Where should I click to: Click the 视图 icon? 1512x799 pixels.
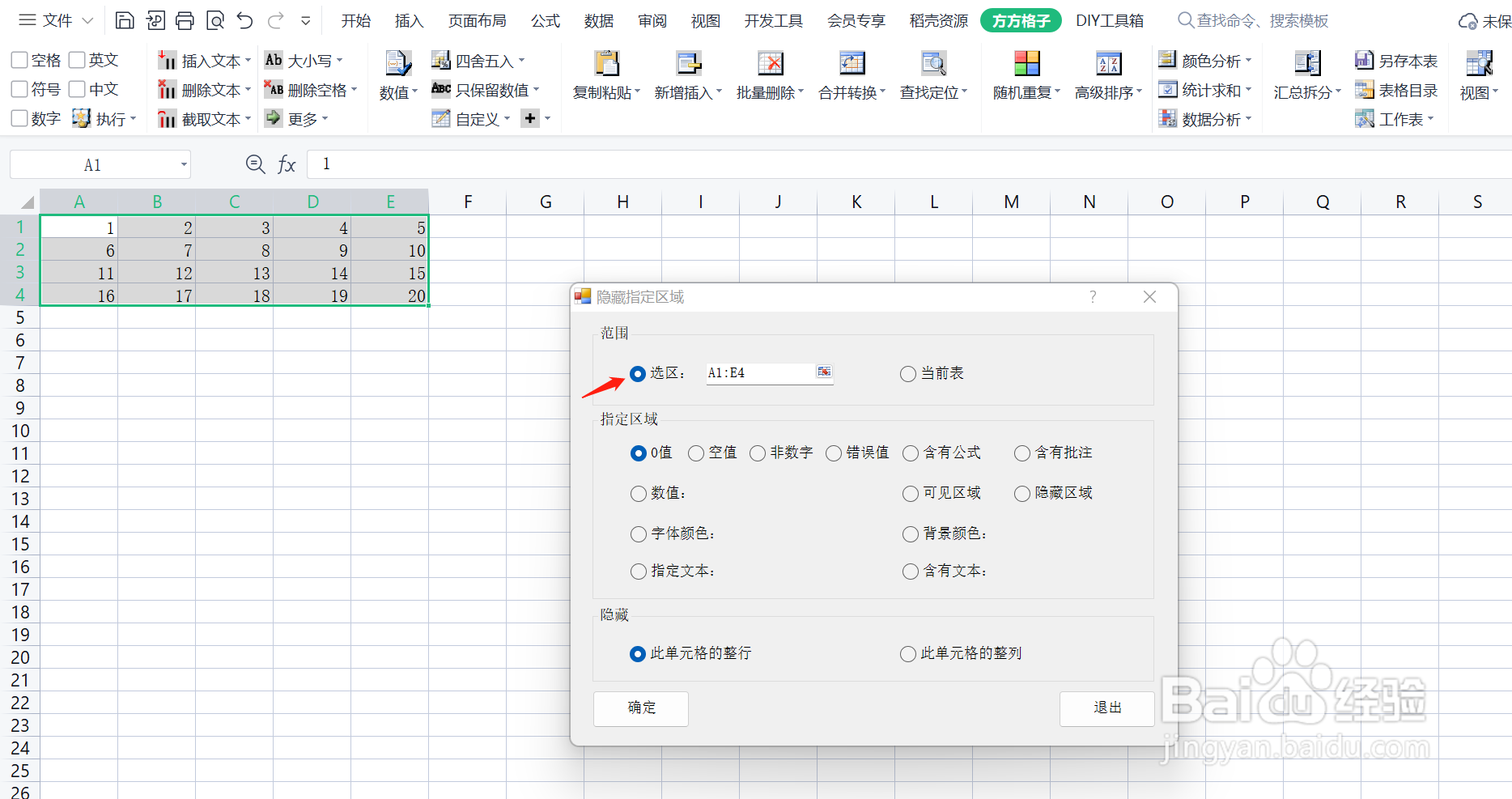[1479, 63]
